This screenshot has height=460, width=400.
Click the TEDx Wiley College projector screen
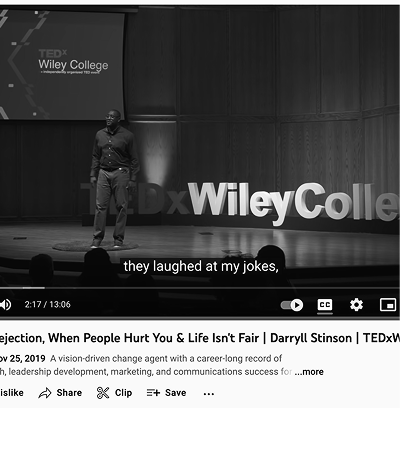pyautogui.click(x=62, y=64)
